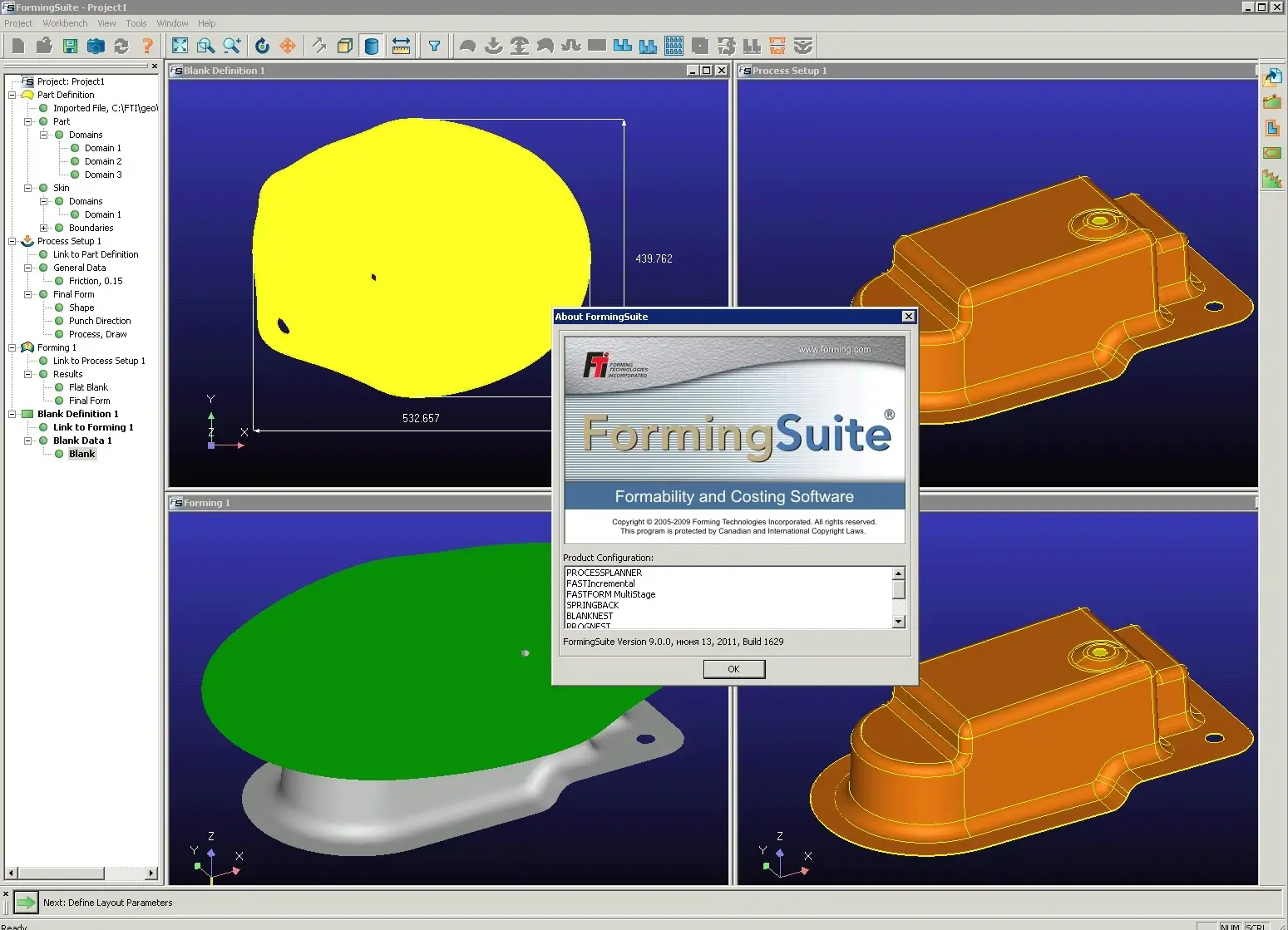Screen dimensions: 1288x930
Task: Click the wireframe cube display icon
Action: click(345, 46)
